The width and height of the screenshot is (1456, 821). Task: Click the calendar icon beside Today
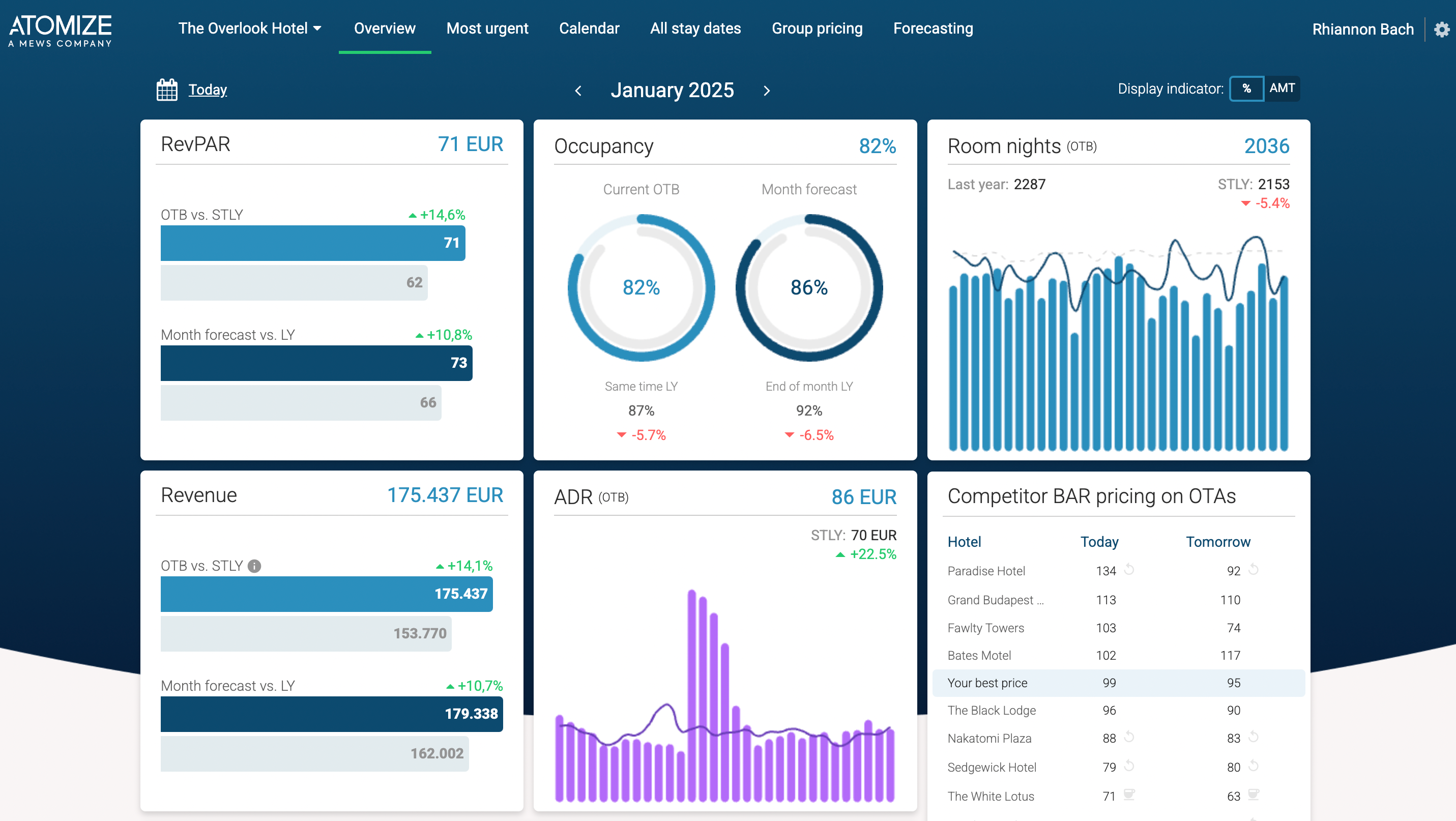click(x=167, y=90)
